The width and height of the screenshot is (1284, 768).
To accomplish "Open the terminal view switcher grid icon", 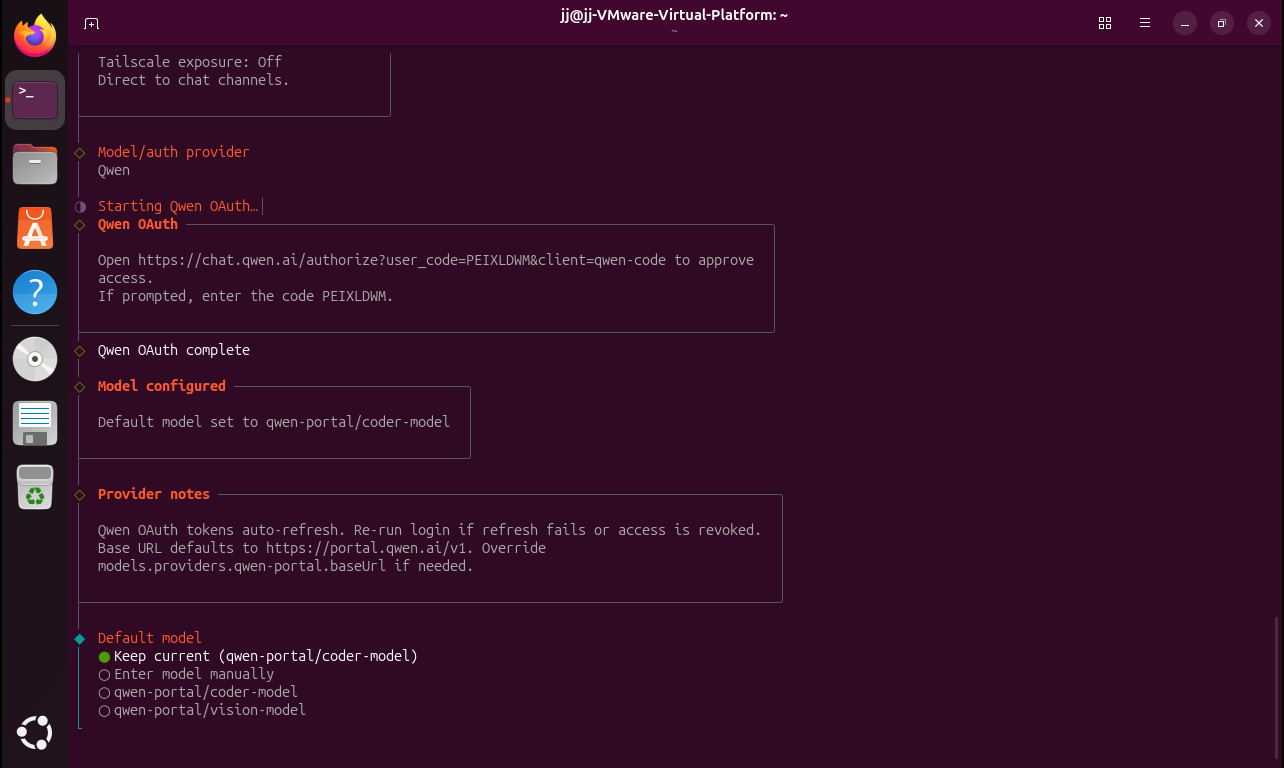I will tap(1105, 23).
